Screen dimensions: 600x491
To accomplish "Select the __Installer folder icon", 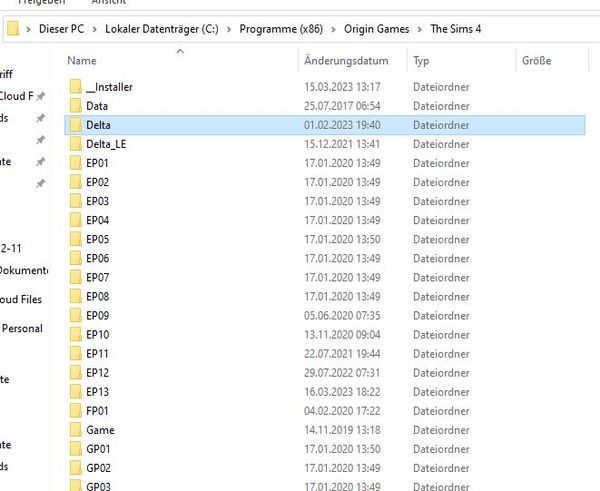I will (76, 87).
